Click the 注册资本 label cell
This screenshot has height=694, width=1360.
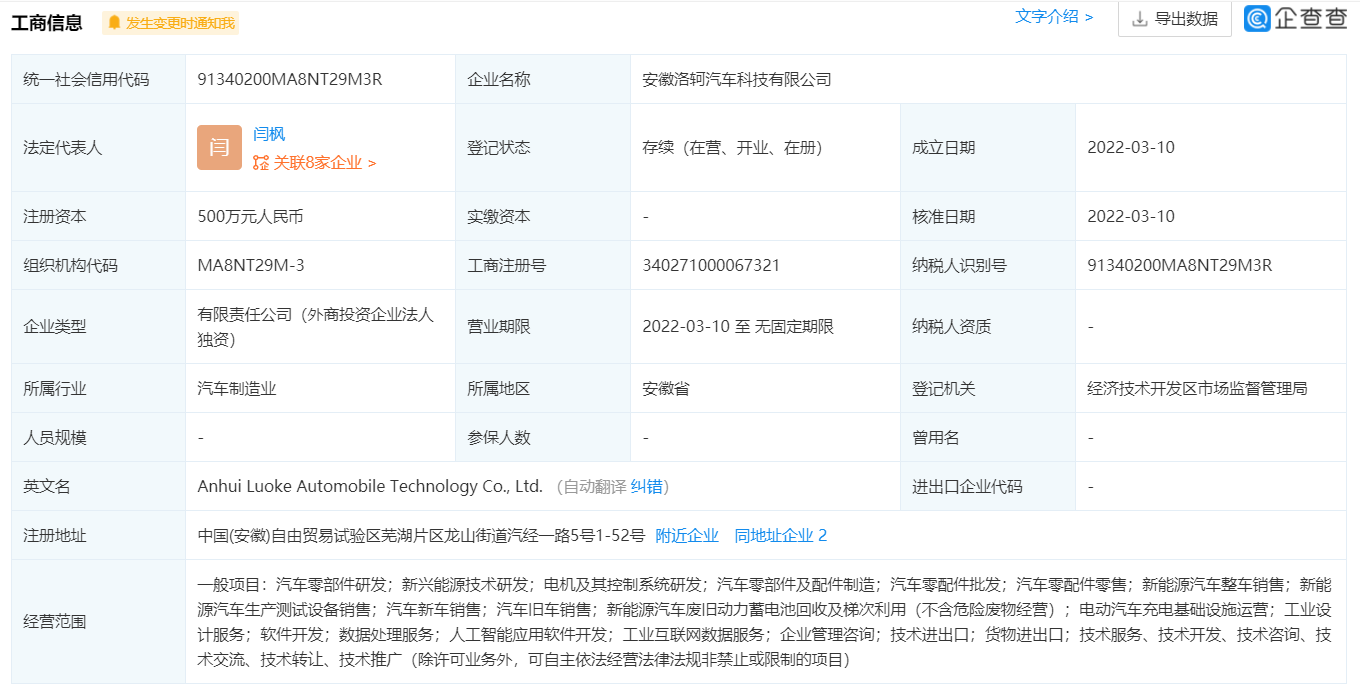[98, 217]
